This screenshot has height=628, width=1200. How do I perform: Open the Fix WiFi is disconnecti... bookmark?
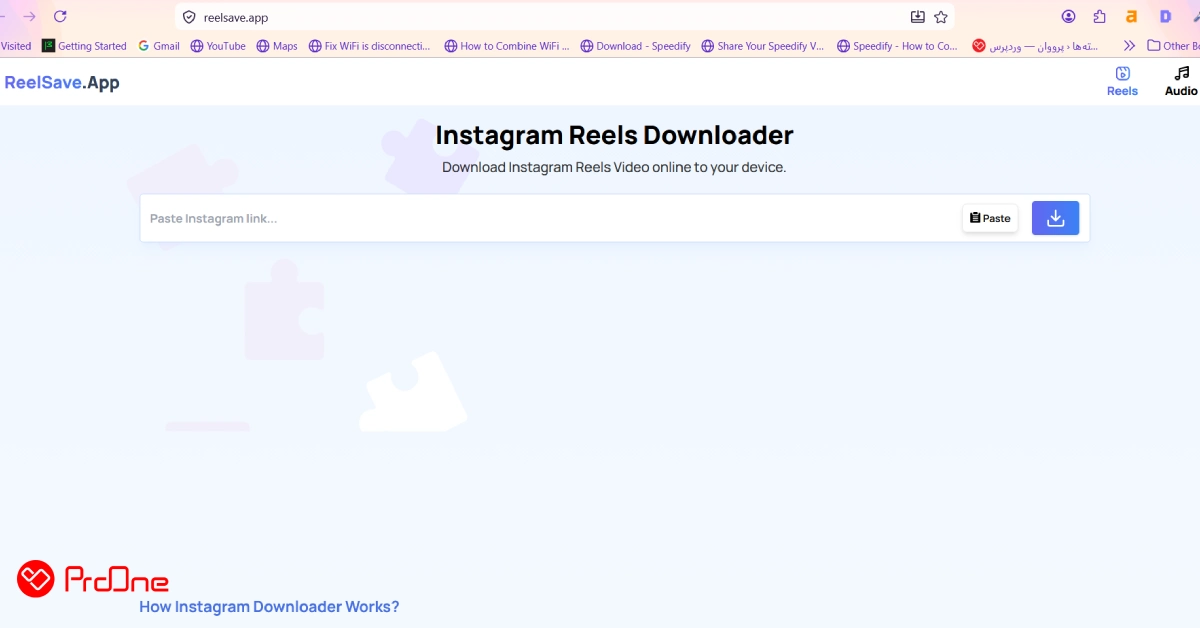pyautogui.click(x=370, y=46)
